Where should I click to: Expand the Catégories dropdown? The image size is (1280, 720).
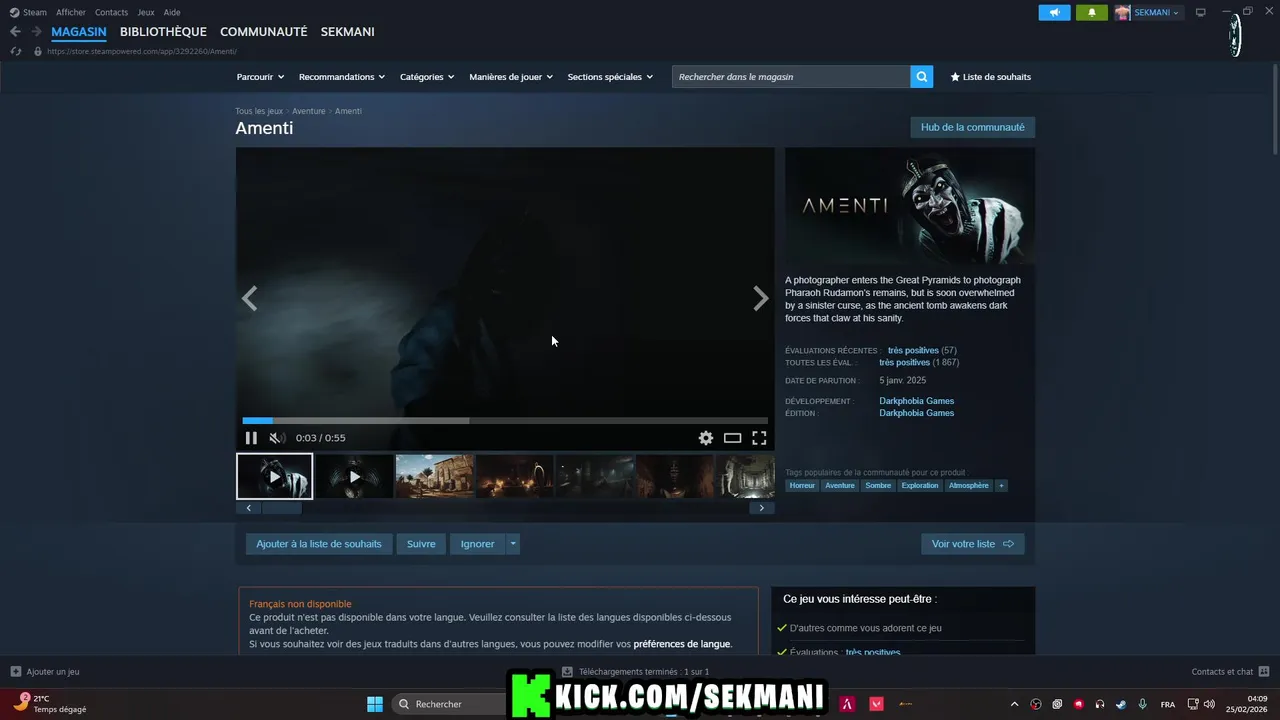427,77
